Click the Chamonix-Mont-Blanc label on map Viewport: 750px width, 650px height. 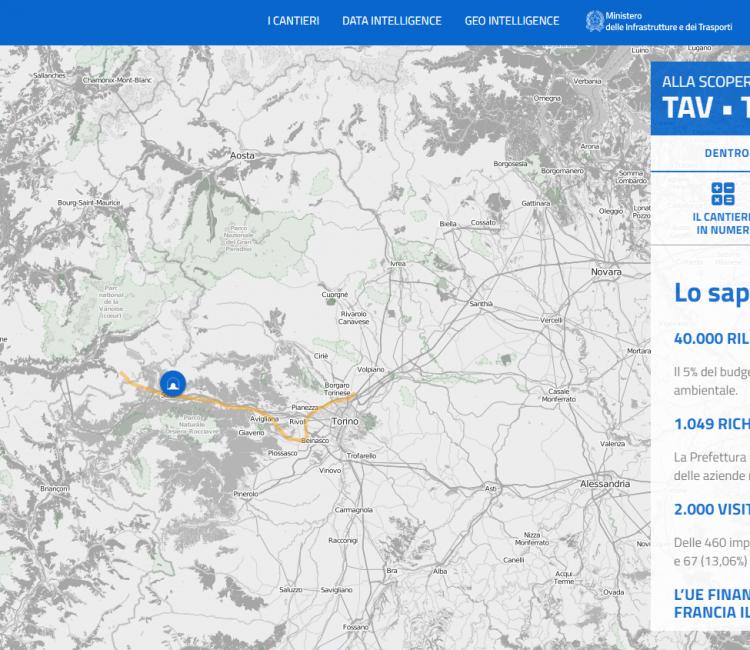click(117, 80)
